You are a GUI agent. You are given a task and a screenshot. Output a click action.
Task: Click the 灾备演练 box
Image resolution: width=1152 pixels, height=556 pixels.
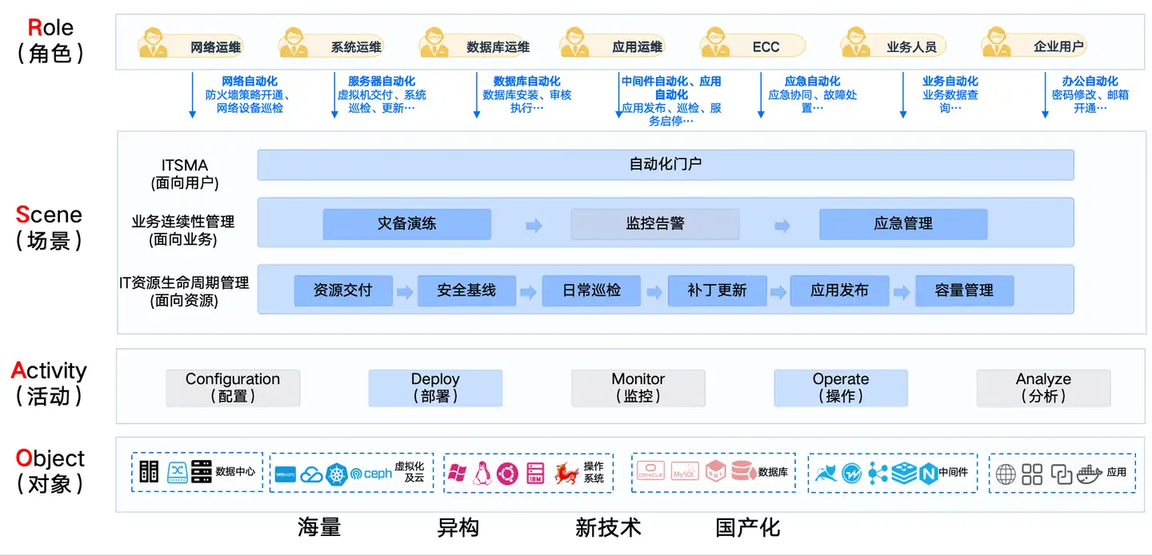tap(406, 224)
